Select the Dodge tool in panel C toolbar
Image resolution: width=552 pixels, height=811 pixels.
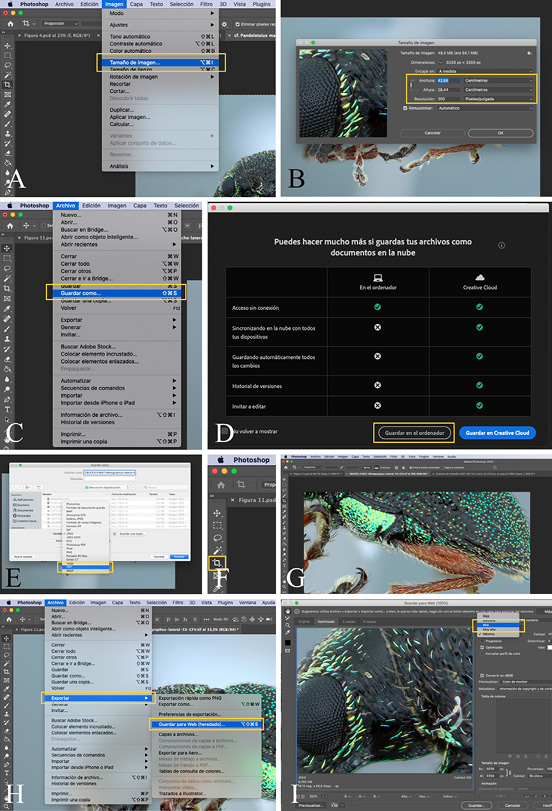tap(8, 389)
